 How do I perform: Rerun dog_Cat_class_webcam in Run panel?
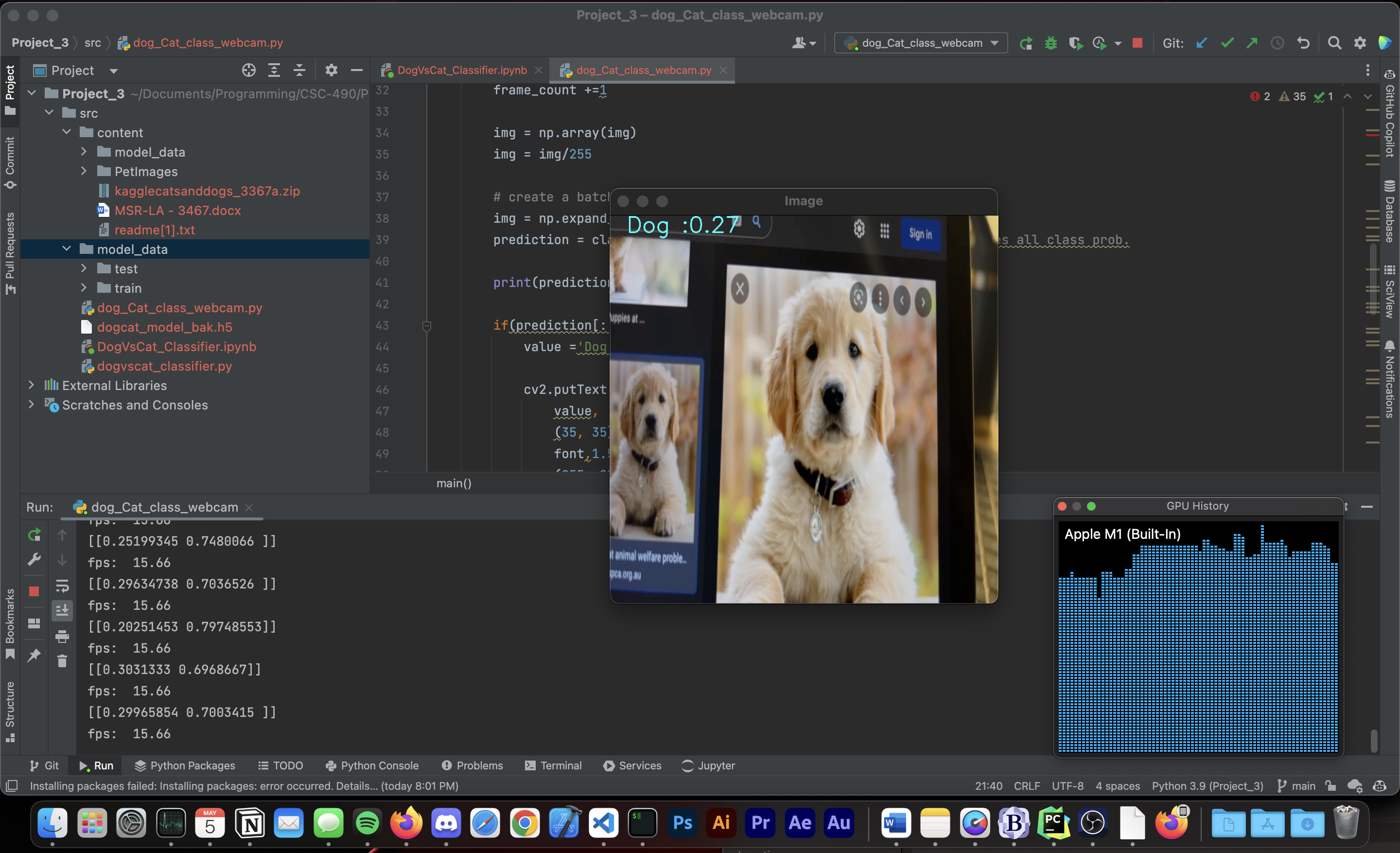(x=34, y=535)
